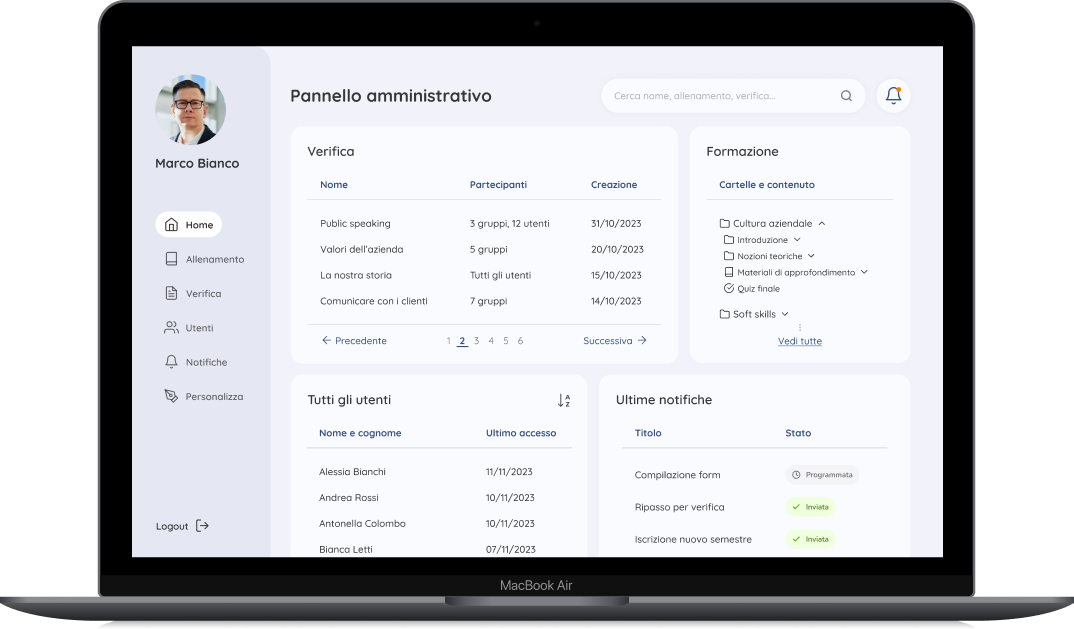Click the search magnifier icon

pos(847,96)
